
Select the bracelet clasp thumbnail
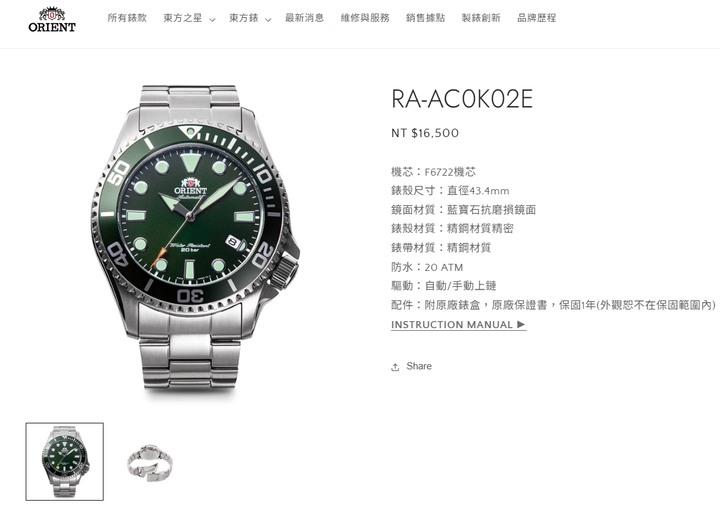tap(149, 462)
